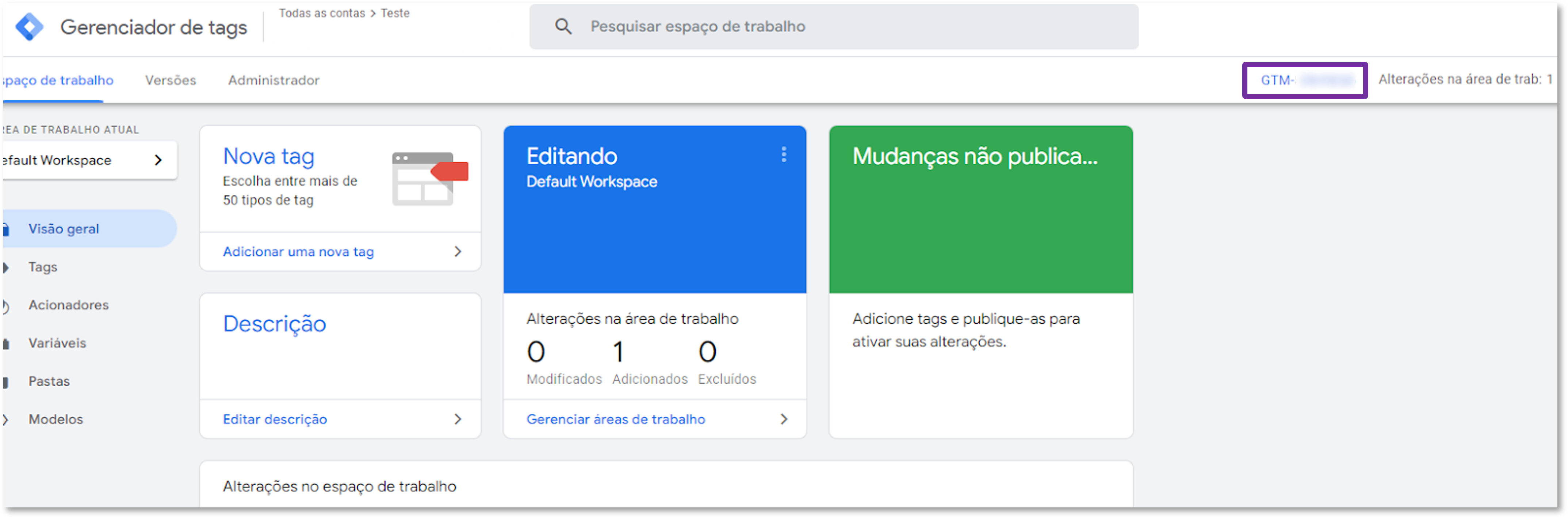Click the Gerenciador de tags title
This screenshot has height=518, width=1568.
(153, 27)
